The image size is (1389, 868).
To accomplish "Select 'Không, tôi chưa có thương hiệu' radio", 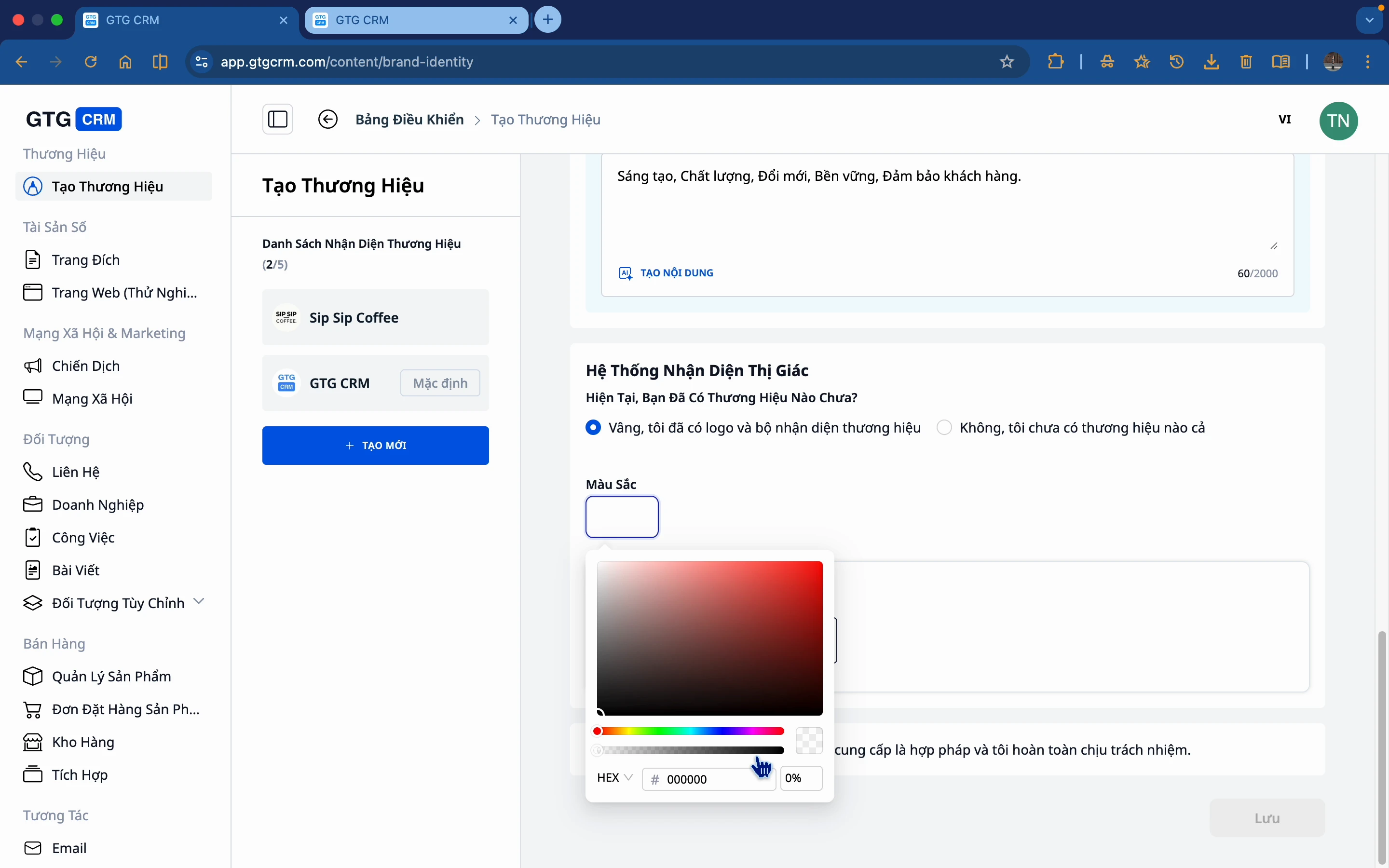I will (944, 428).
